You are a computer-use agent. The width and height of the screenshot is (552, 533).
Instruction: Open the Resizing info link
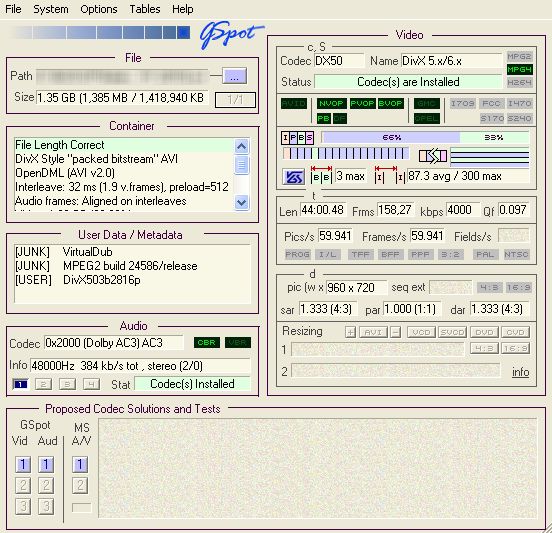(x=520, y=372)
